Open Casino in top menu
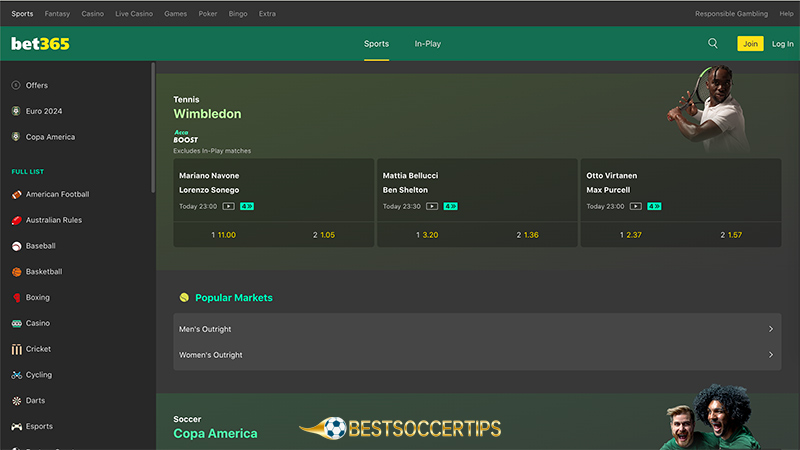 pyautogui.click(x=93, y=14)
